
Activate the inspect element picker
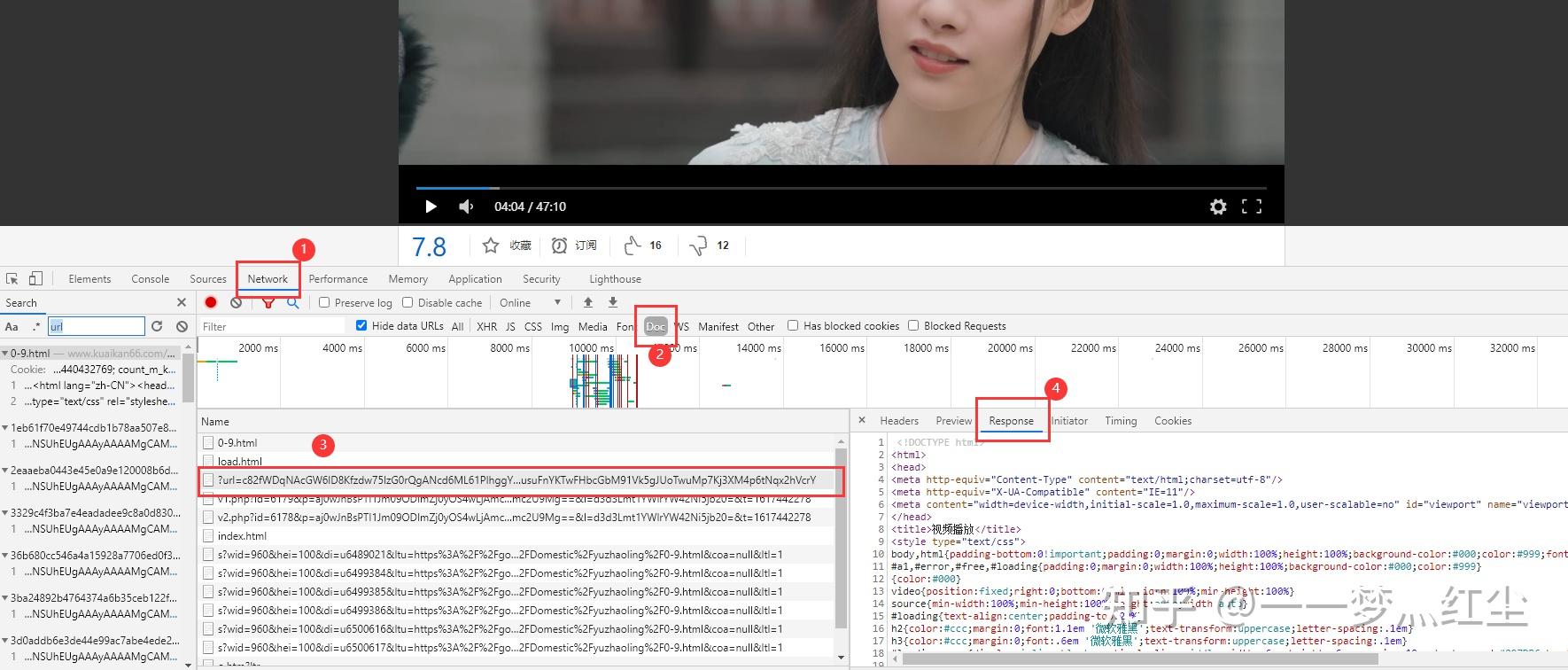[12, 278]
